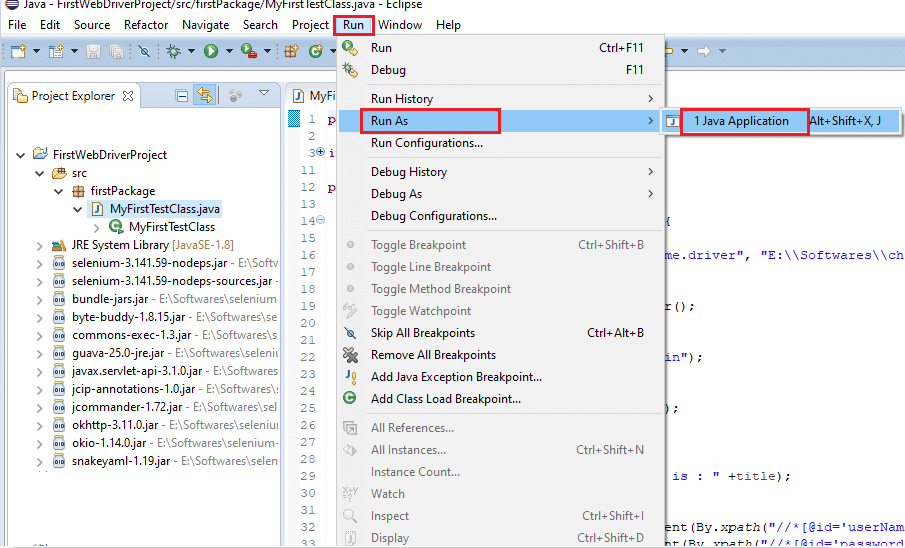Screen dimensions: 905x548
Task: Close the Project Explorer tab
Action: 128,96
